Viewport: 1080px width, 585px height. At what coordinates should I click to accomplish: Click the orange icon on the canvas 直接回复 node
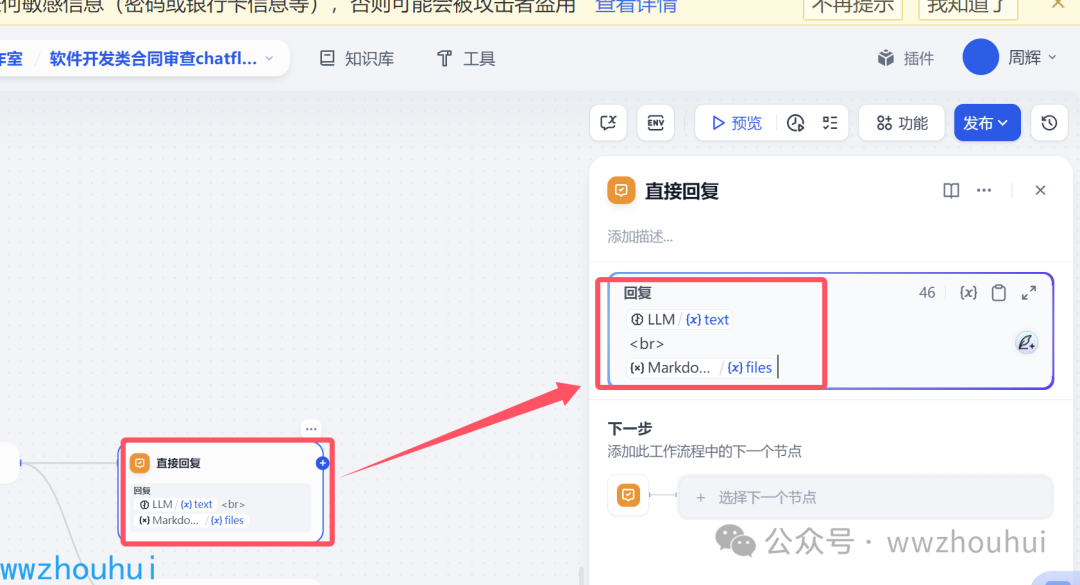click(x=140, y=463)
